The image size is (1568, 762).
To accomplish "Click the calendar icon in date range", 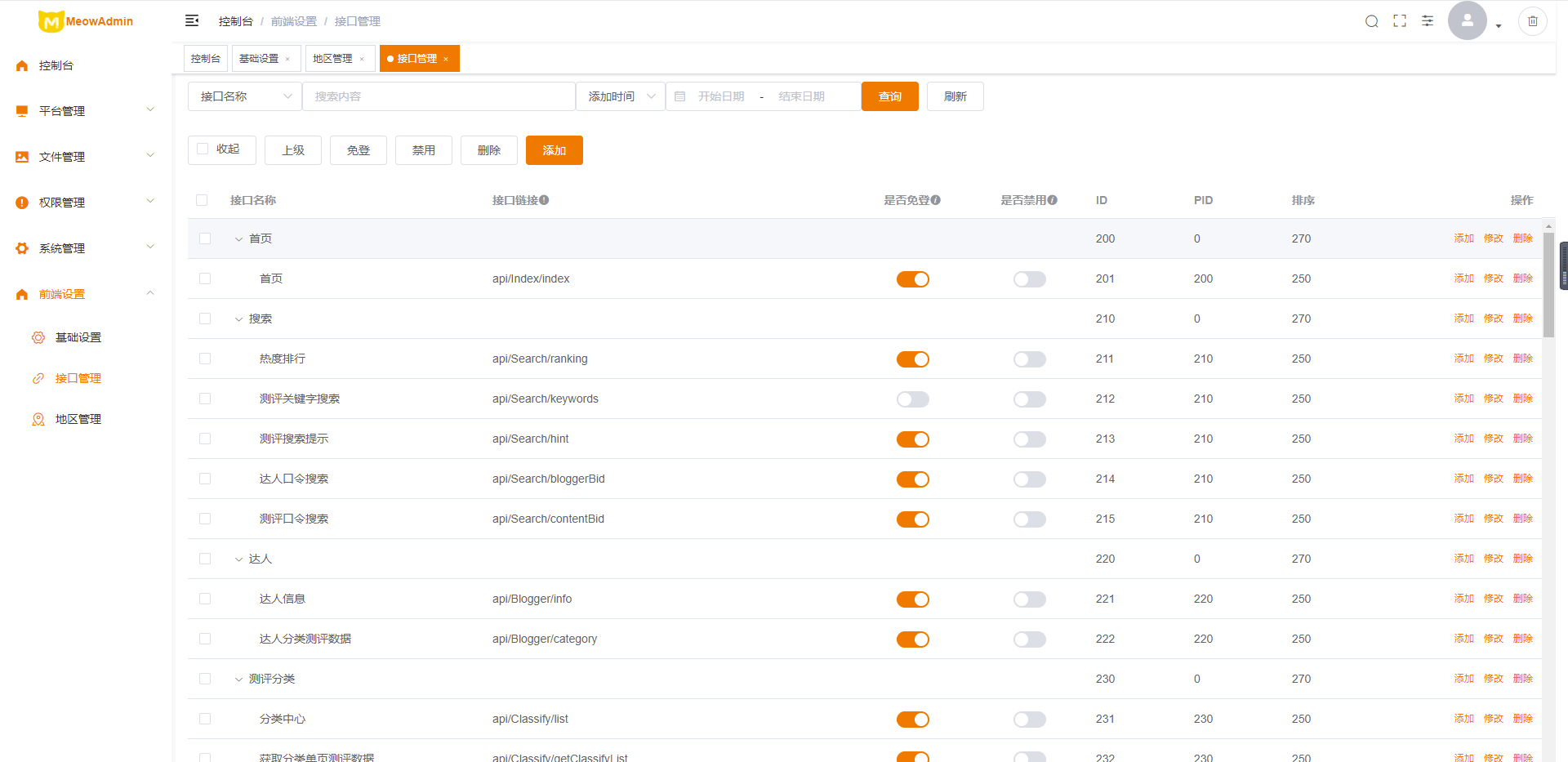I will point(679,96).
